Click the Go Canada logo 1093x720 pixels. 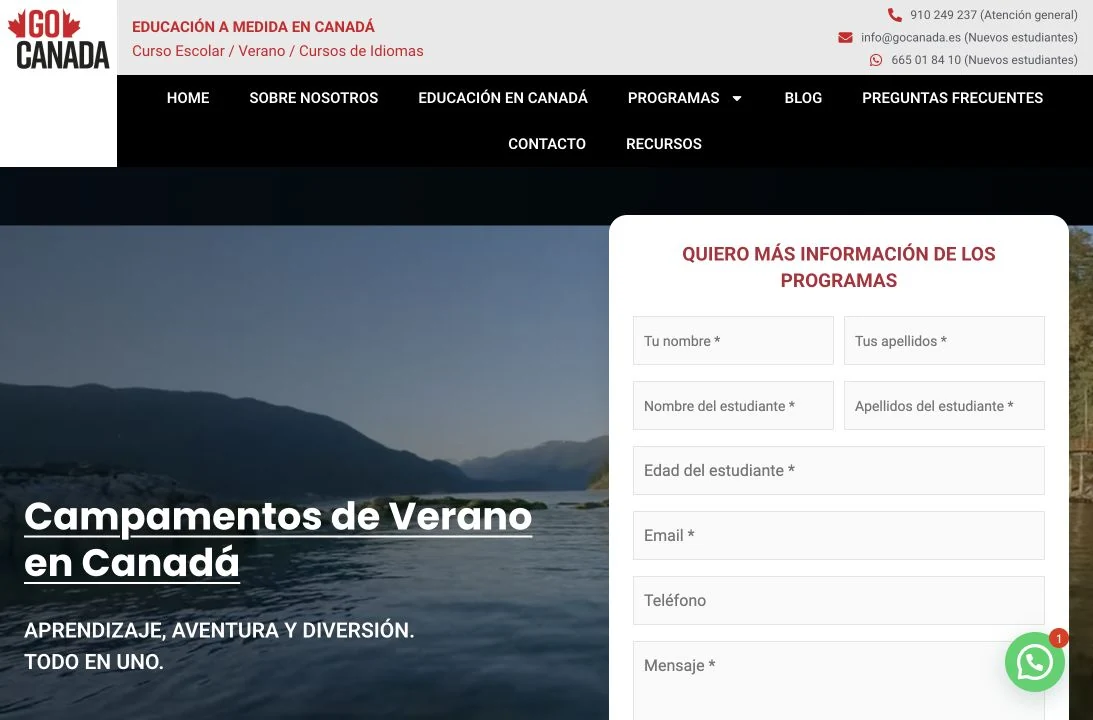tap(59, 39)
